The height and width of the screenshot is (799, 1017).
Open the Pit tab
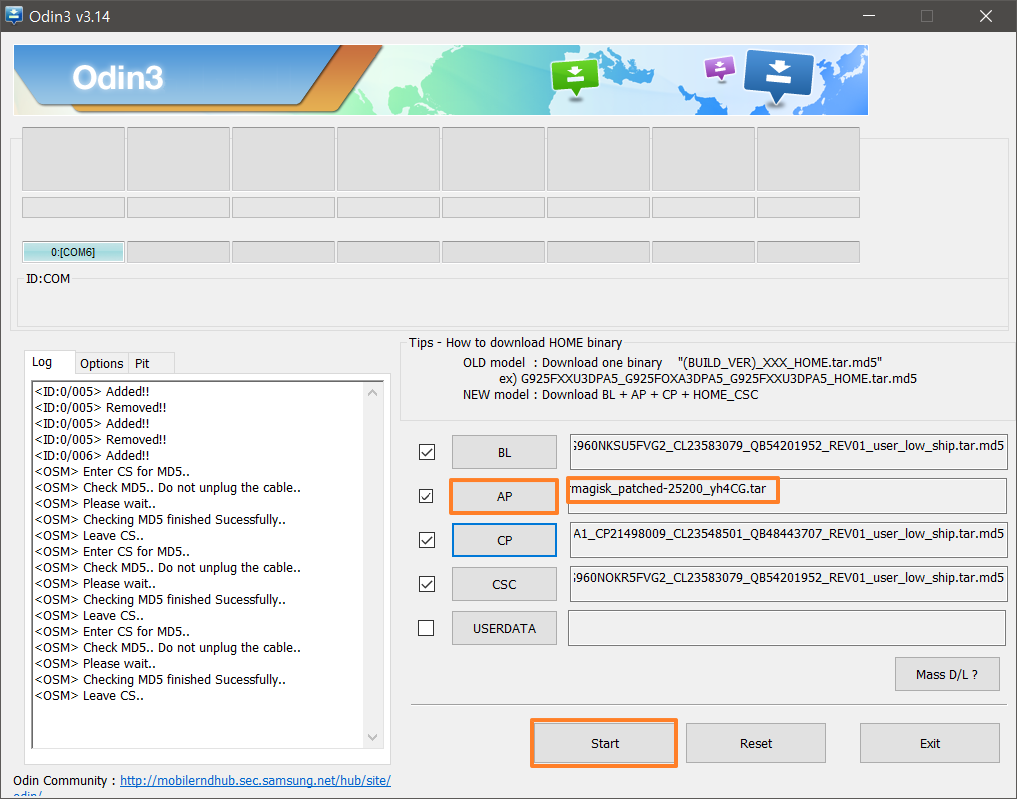pyautogui.click(x=142, y=363)
